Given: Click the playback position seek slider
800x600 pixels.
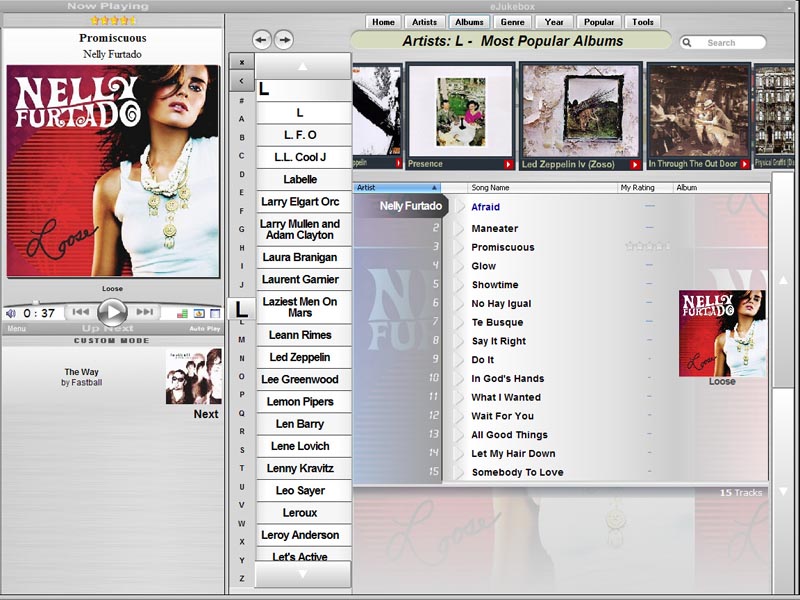Looking at the screenshot, I should click(x=36, y=302).
